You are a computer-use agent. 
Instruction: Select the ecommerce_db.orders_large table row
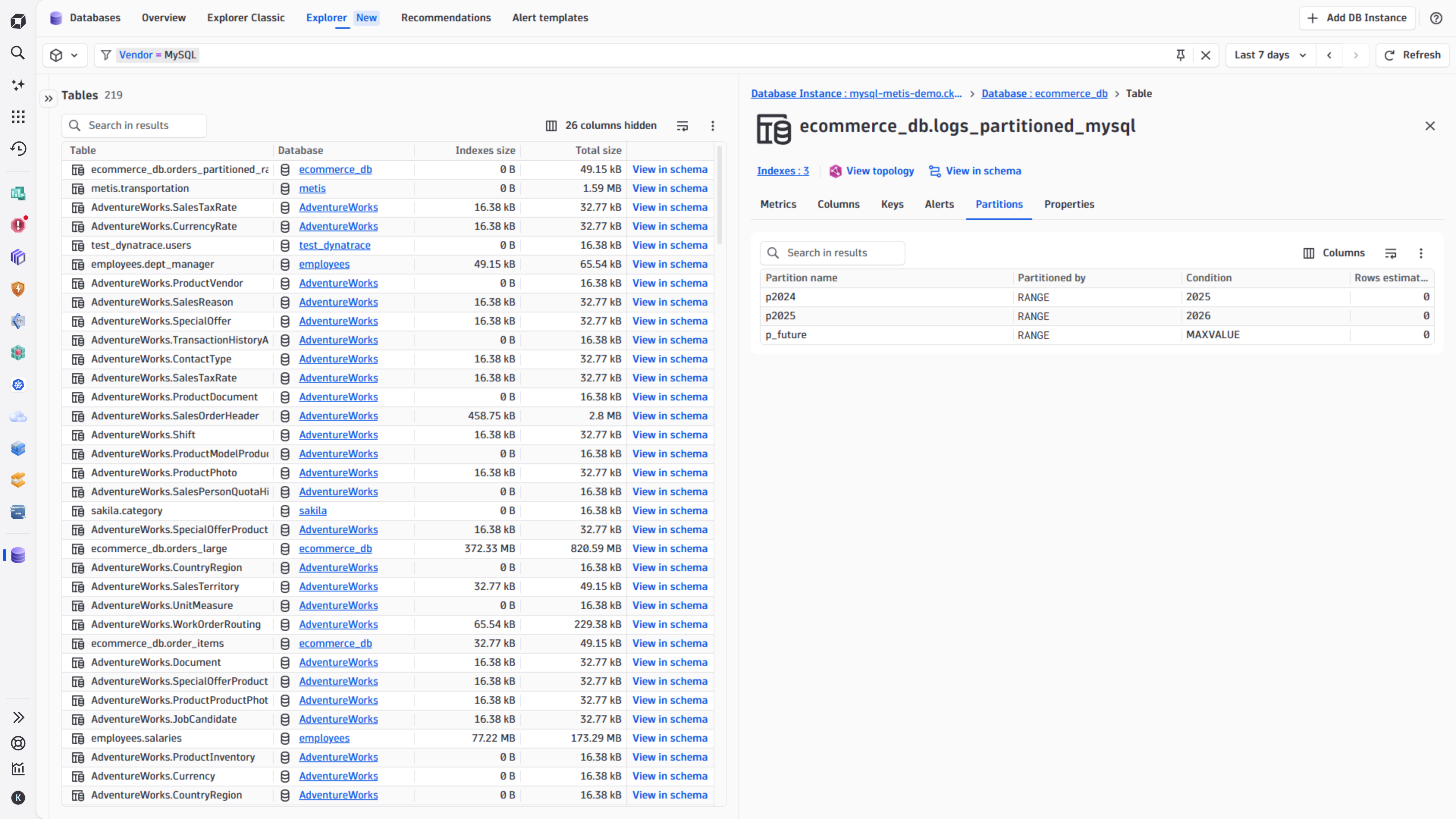point(388,548)
